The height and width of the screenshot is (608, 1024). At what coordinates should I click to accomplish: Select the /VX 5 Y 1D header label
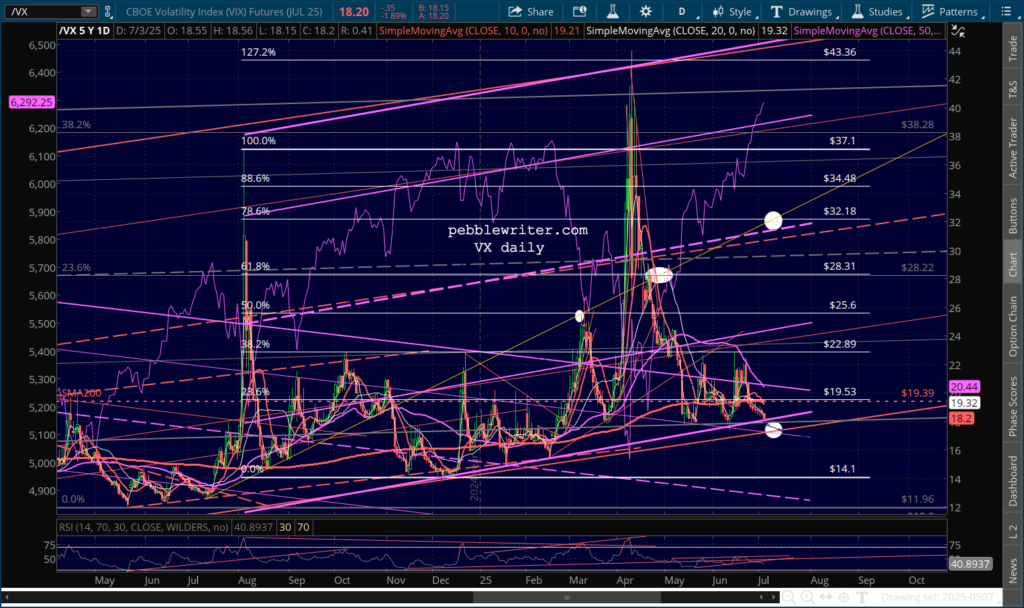click(x=85, y=31)
